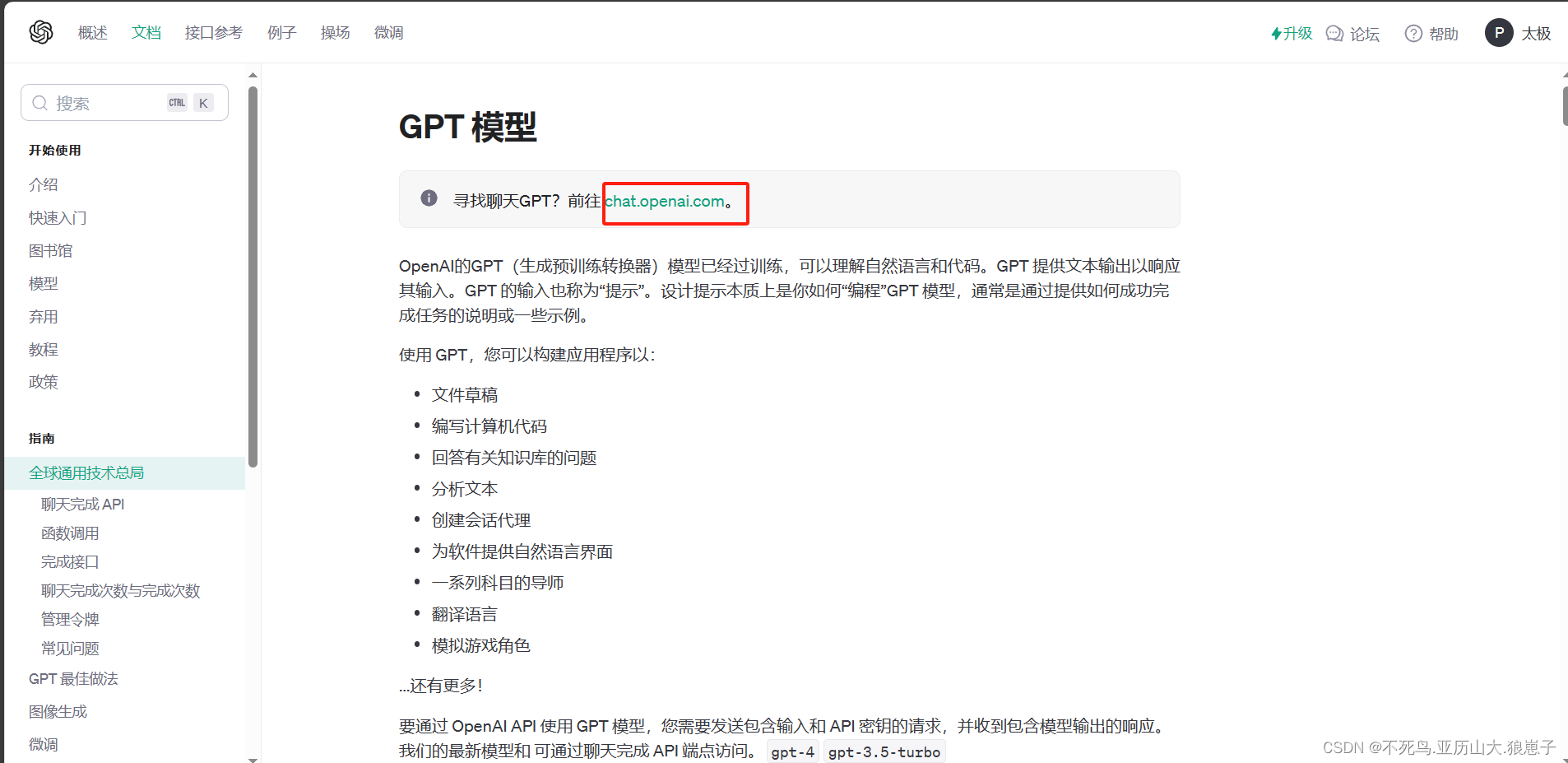Click the 太极 account name
The height and width of the screenshot is (763, 1568).
(1536, 34)
